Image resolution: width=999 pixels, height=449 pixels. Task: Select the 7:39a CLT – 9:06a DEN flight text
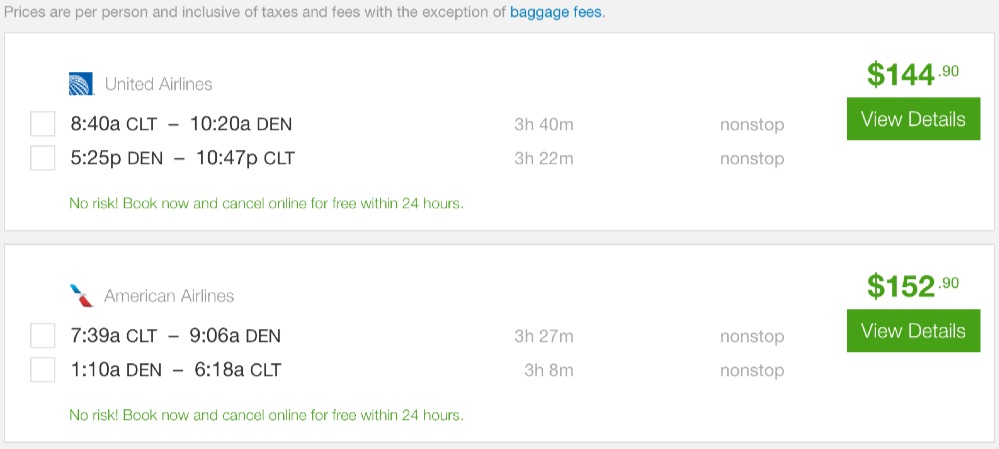click(176, 336)
